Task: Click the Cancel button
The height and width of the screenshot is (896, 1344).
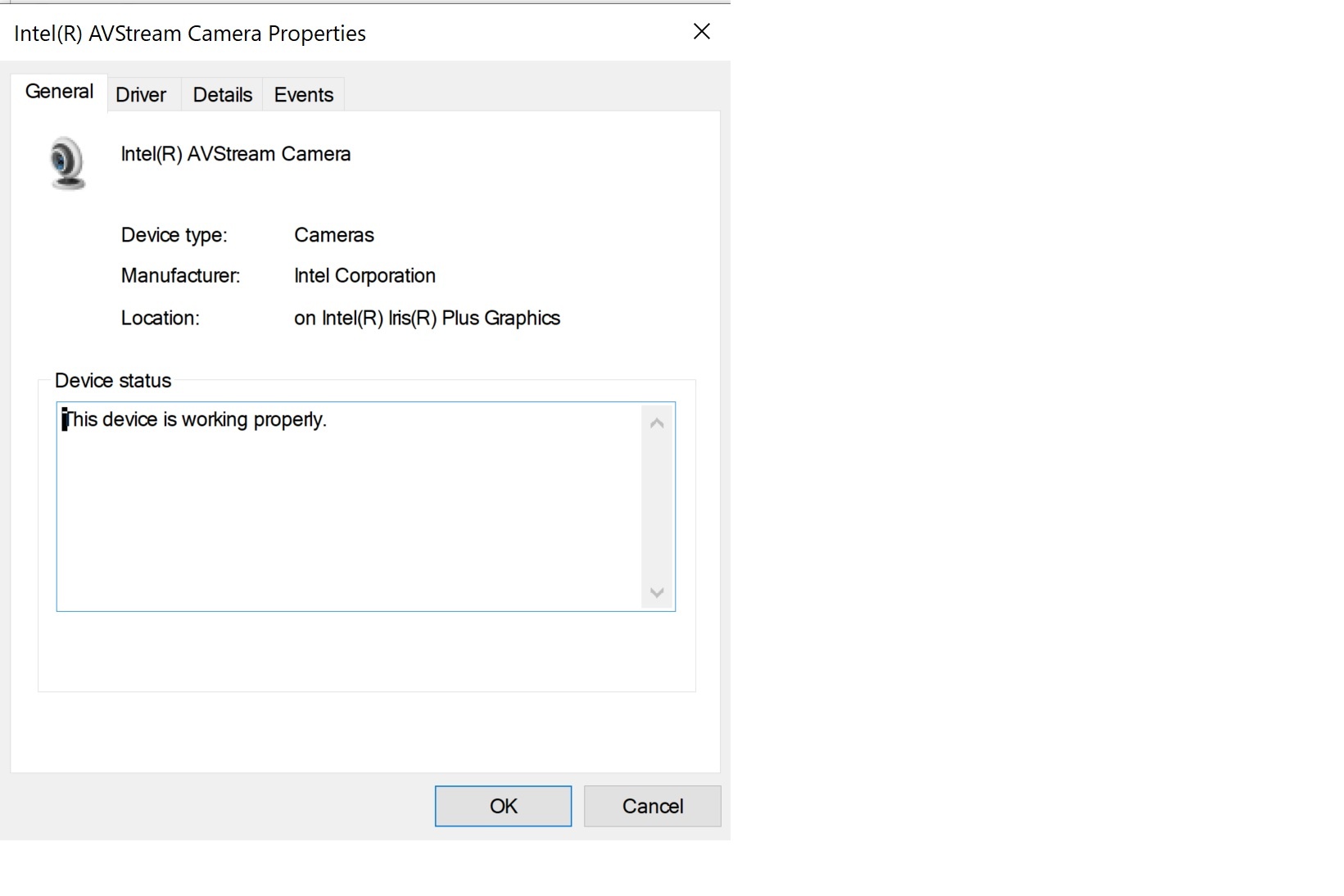Action: (x=651, y=806)
